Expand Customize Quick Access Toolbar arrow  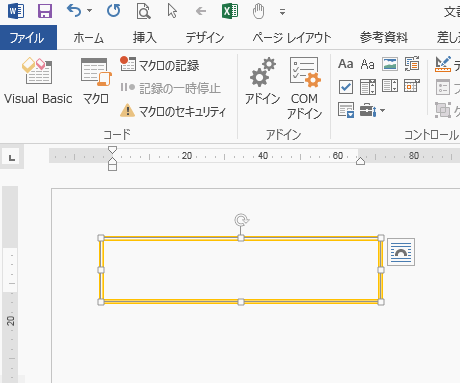(x=282, y=13)
